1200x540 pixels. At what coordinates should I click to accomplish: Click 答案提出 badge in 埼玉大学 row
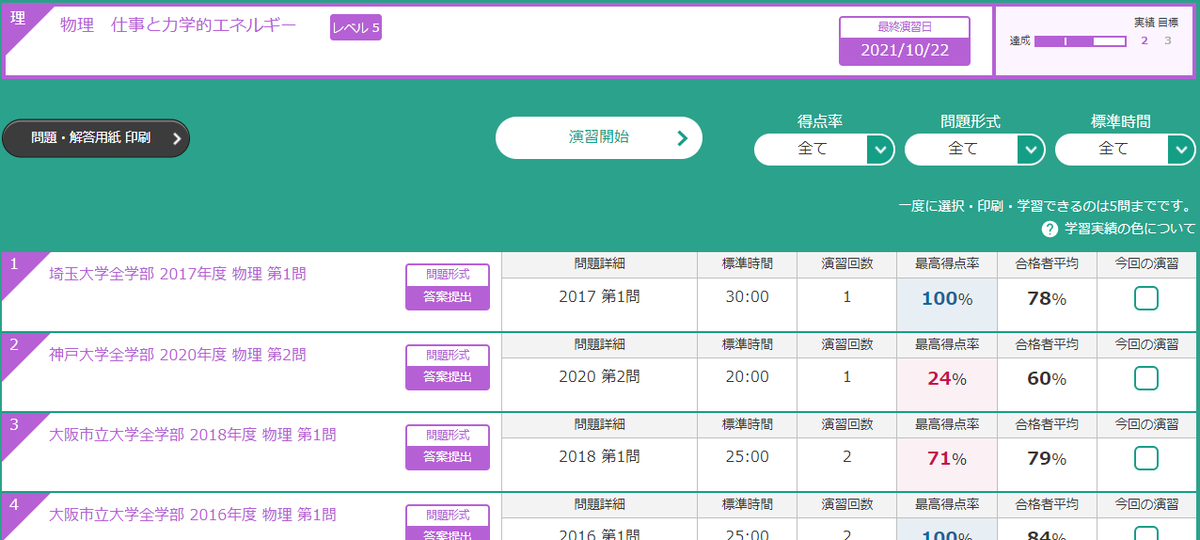pyautogui.click(x=447, y=298)
